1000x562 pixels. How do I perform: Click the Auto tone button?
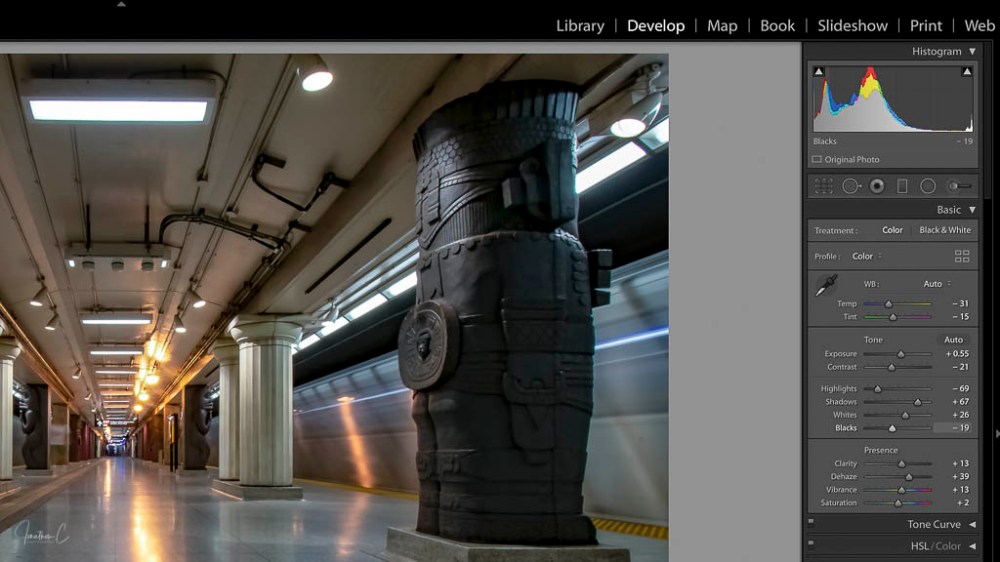click(954, 340)
